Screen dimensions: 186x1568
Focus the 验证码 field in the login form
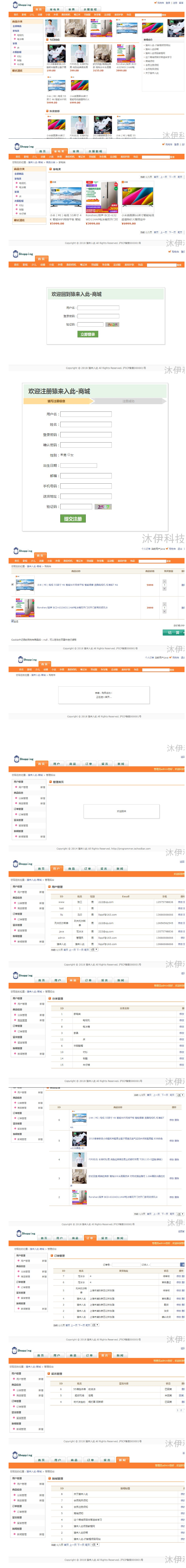click(90, 324)
